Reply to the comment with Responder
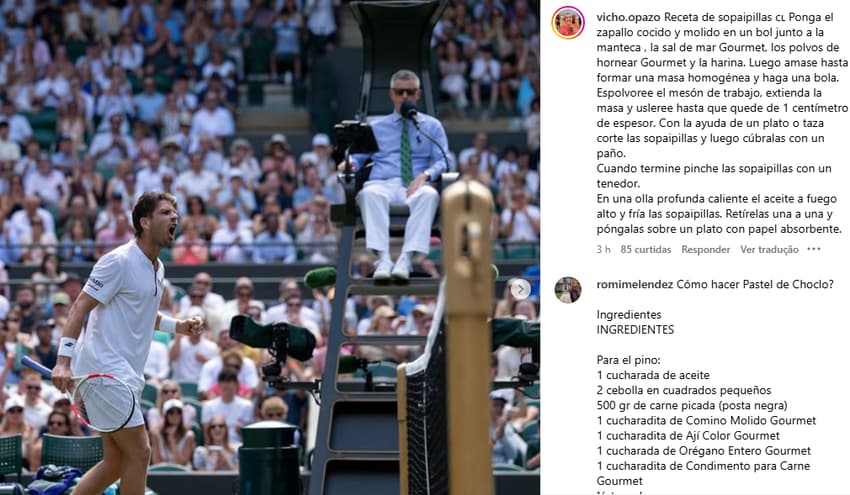 [x=705, y=249]
